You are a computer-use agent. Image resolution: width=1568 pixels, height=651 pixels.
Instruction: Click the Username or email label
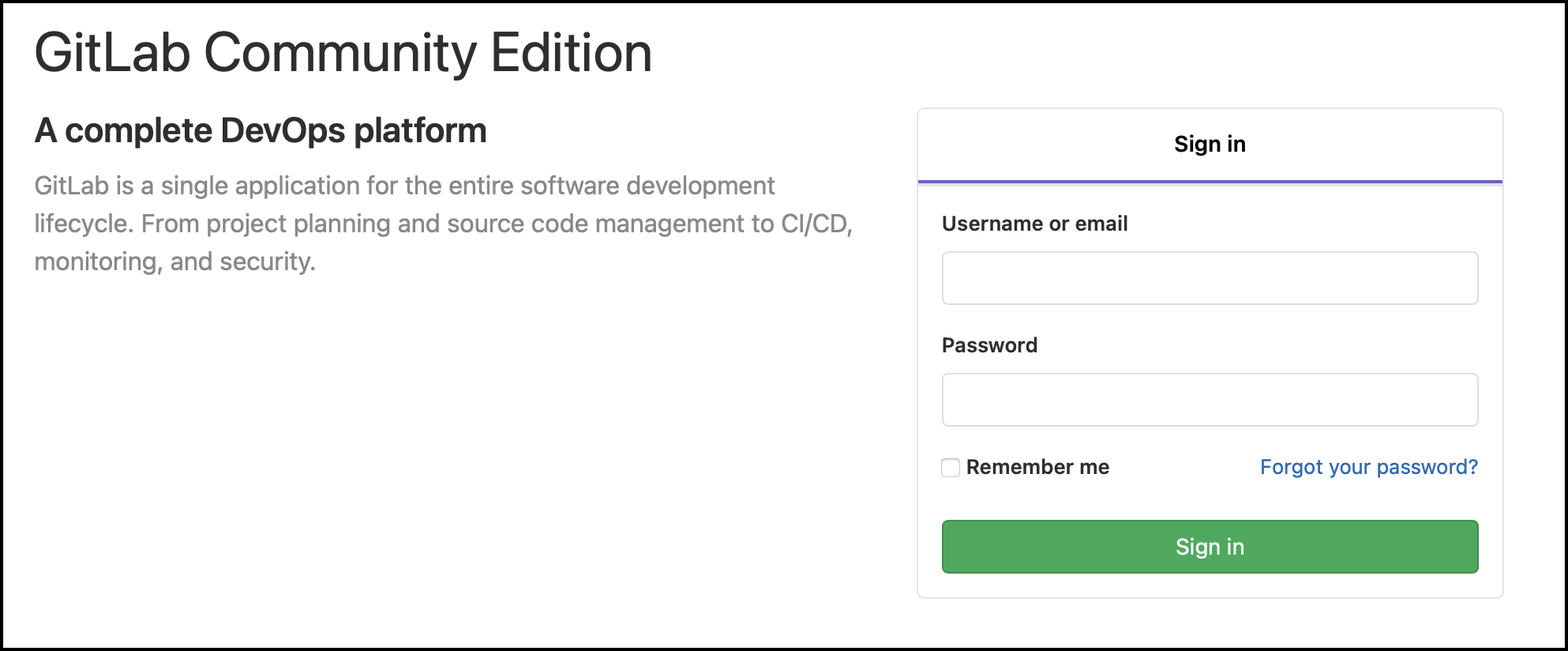1034,224
